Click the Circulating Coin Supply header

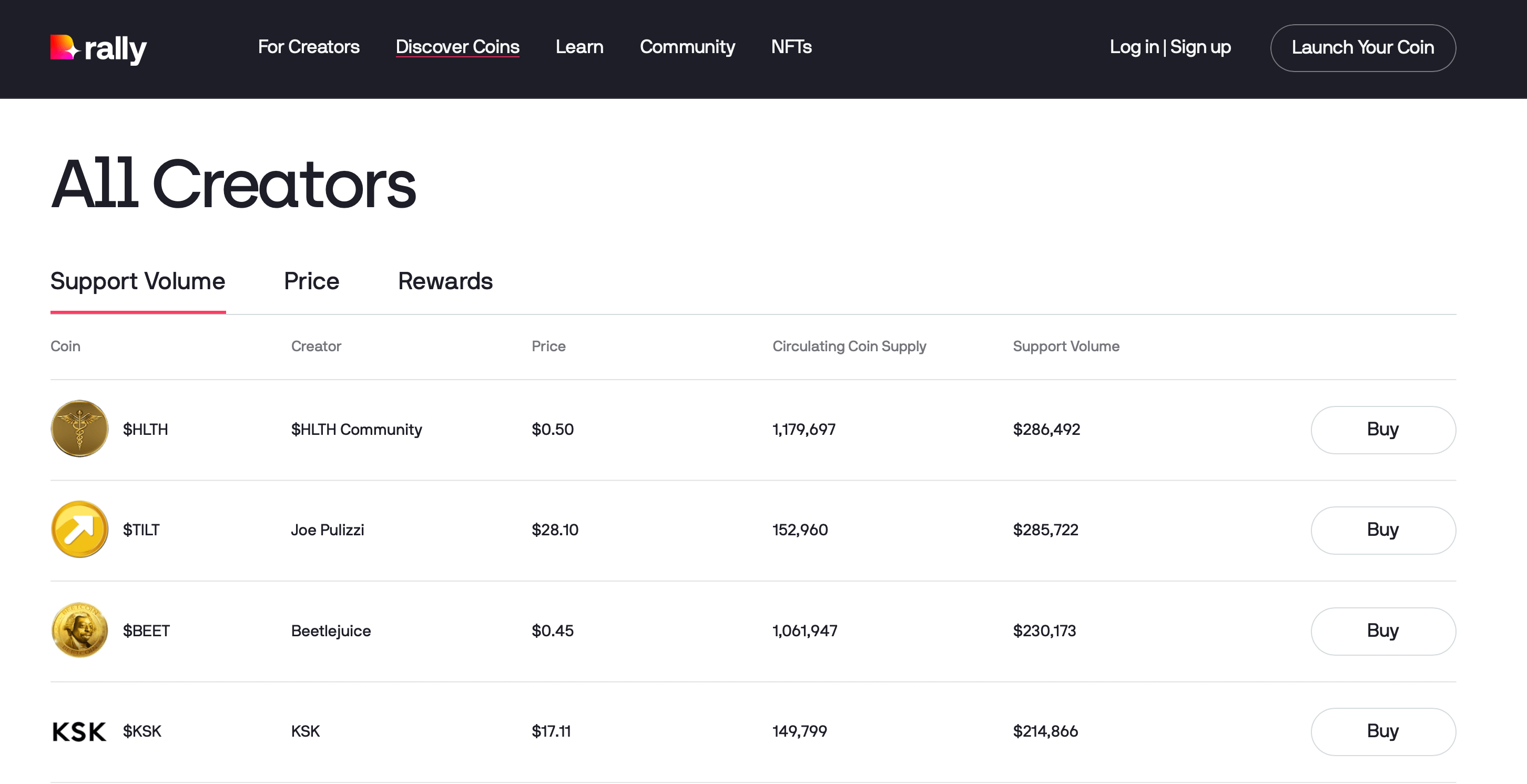tap(849, 346)
